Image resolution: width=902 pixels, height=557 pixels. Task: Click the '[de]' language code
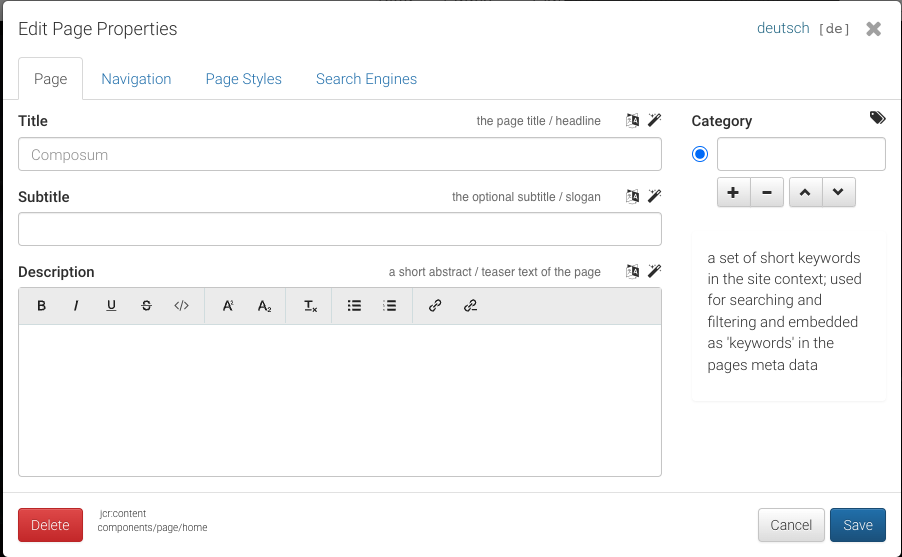834,29
